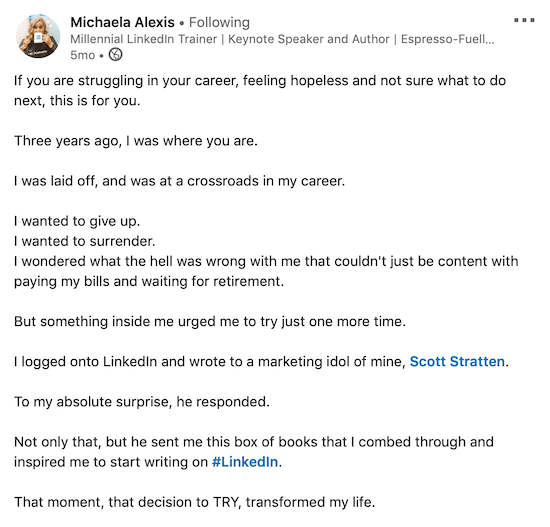Follow the #LinkedIn hashtag link
Image resolution: width=550 pixels, height=527 pixels.
(x=245, y=462)
